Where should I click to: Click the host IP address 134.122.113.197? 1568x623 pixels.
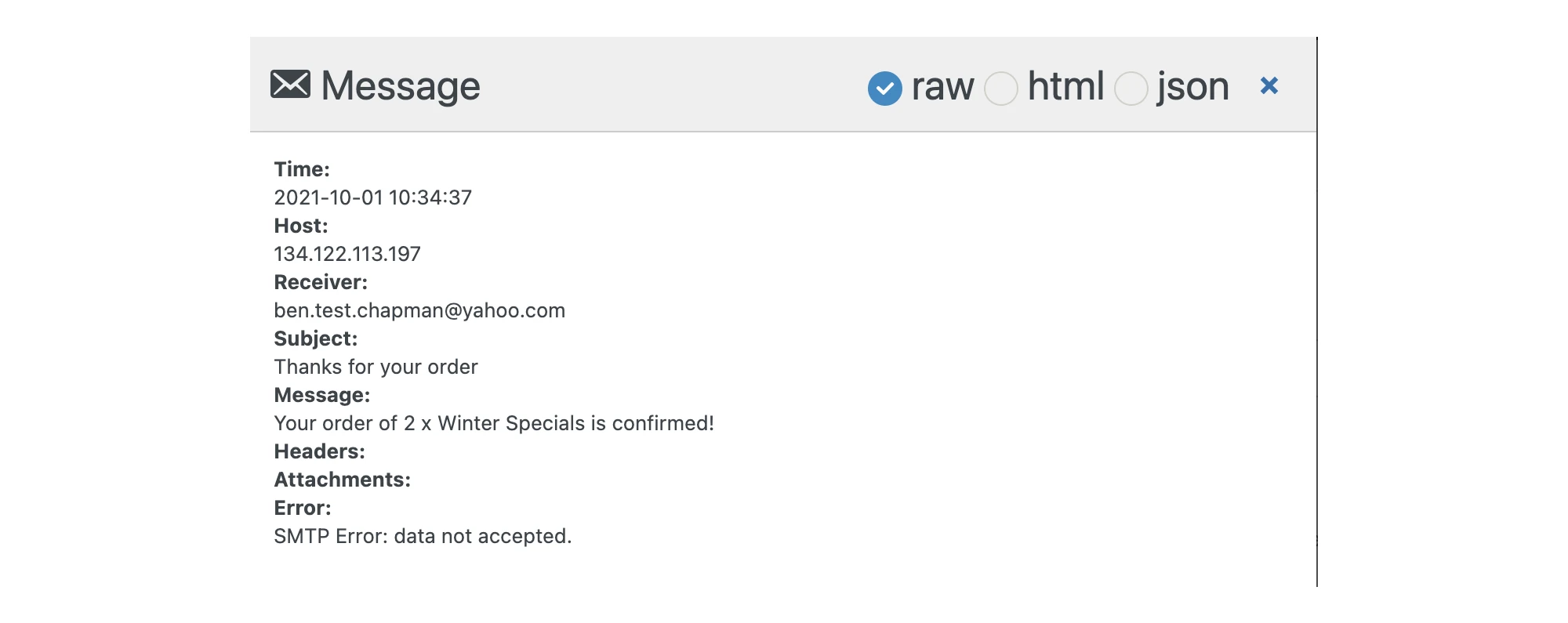(x=347, y=254)
